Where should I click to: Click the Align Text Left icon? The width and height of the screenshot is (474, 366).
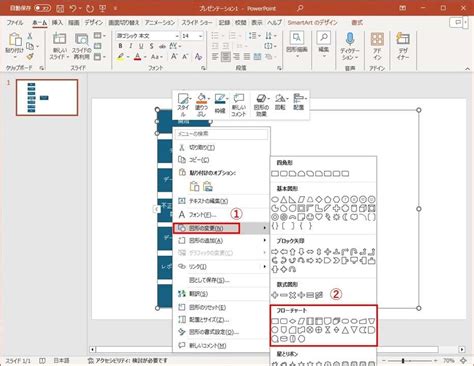click(215, 57)
